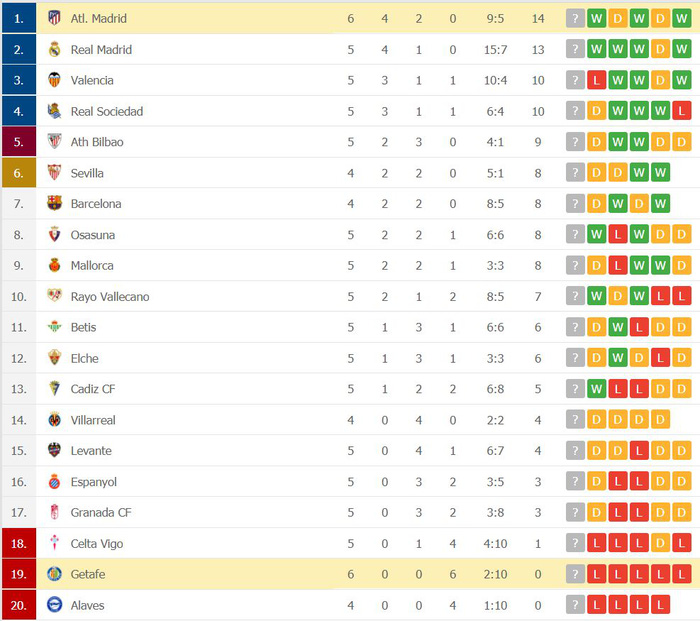The width and height of the screenshot is (700, 621).
Task: Open the Espanyol team name link
Action: 94,482
